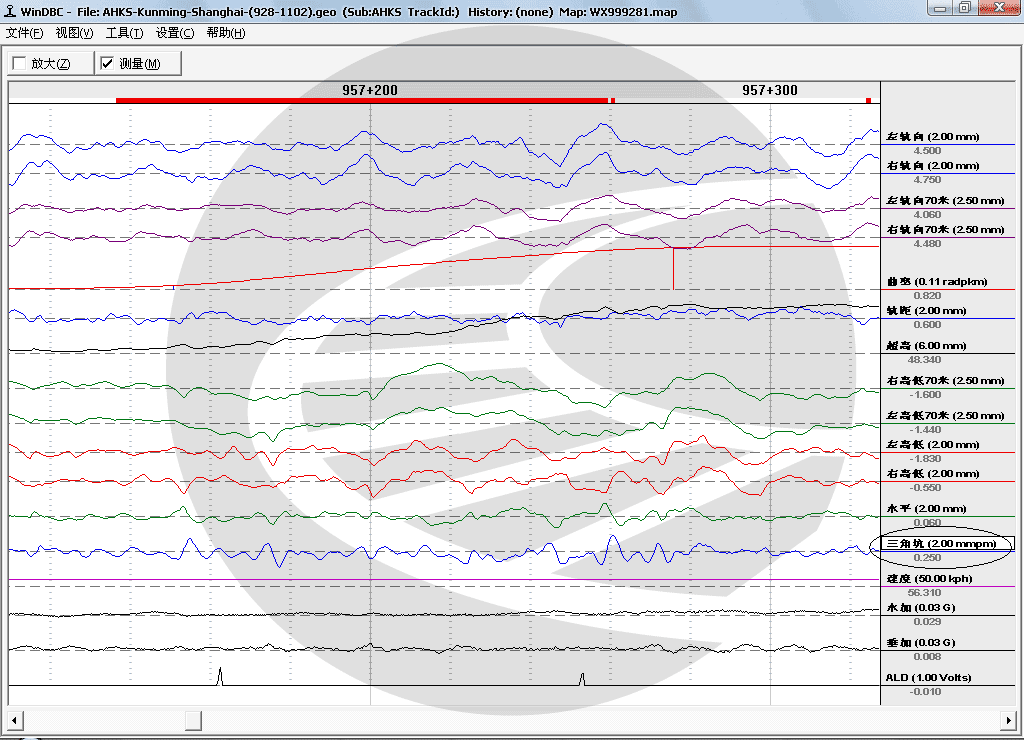This screenshot has width=1024, height=740.
Task: Open the 文件(F) menu
Action: [24, 33]
